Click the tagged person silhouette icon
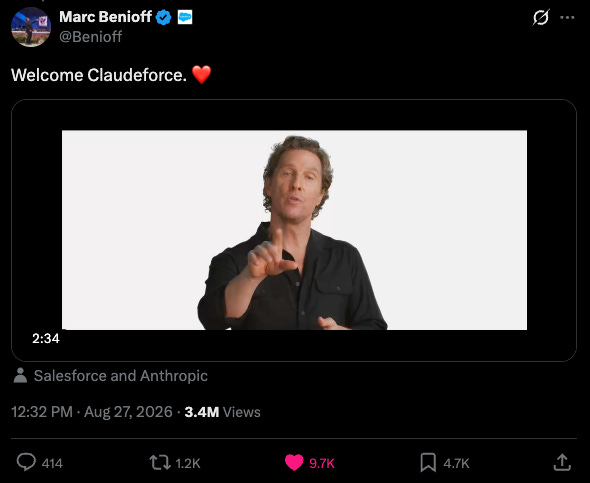Image resolution: width=590 pixels, height=483 pixels. (20, 375)
